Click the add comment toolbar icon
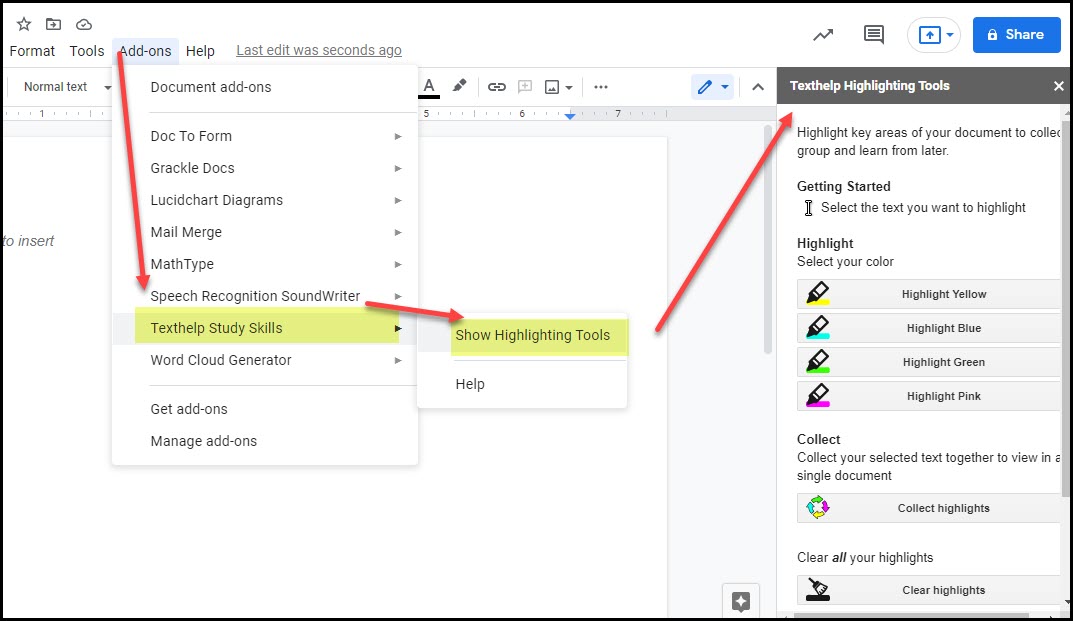 tap(525, 87)
